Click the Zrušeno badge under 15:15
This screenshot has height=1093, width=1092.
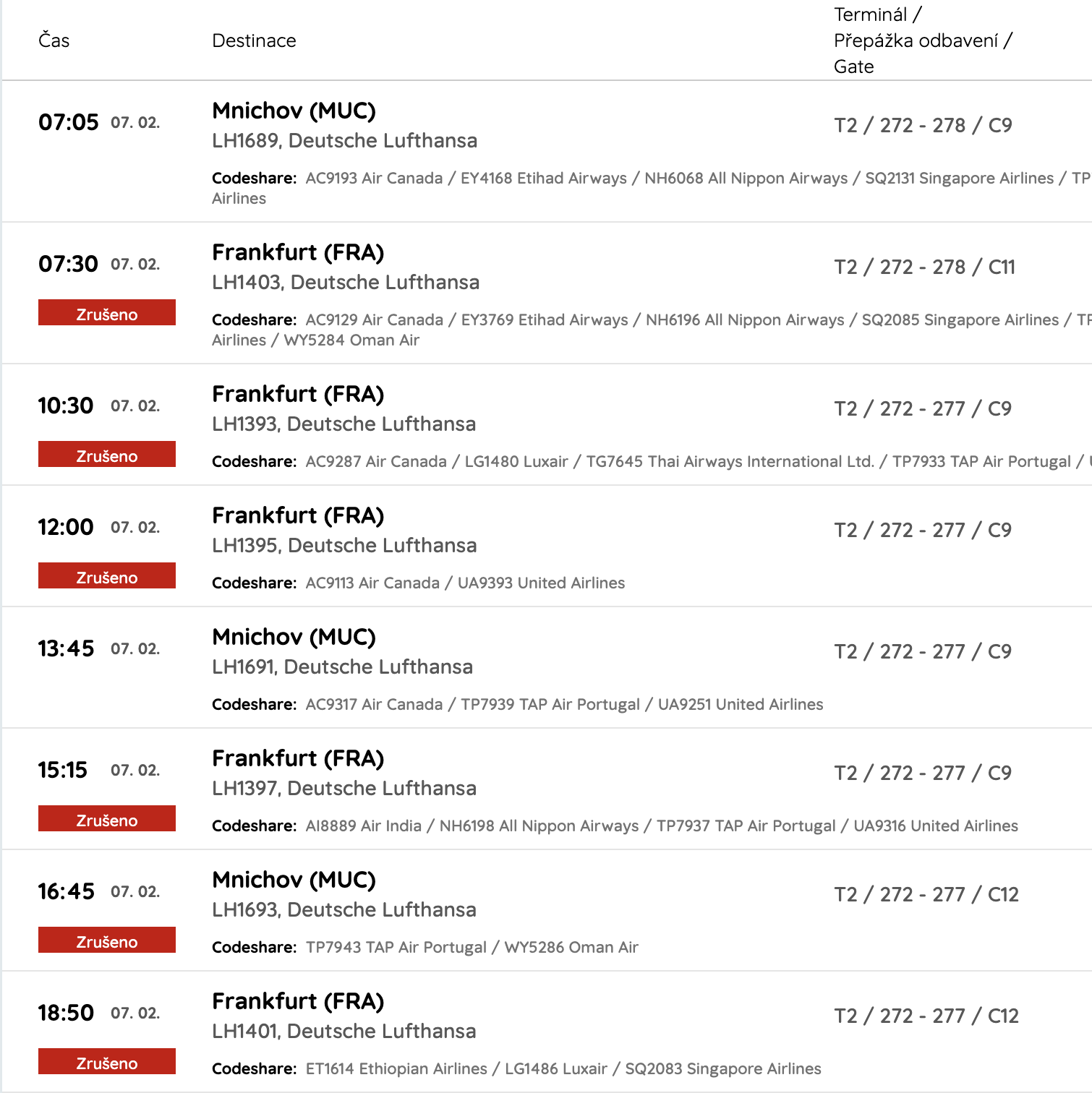107,819
